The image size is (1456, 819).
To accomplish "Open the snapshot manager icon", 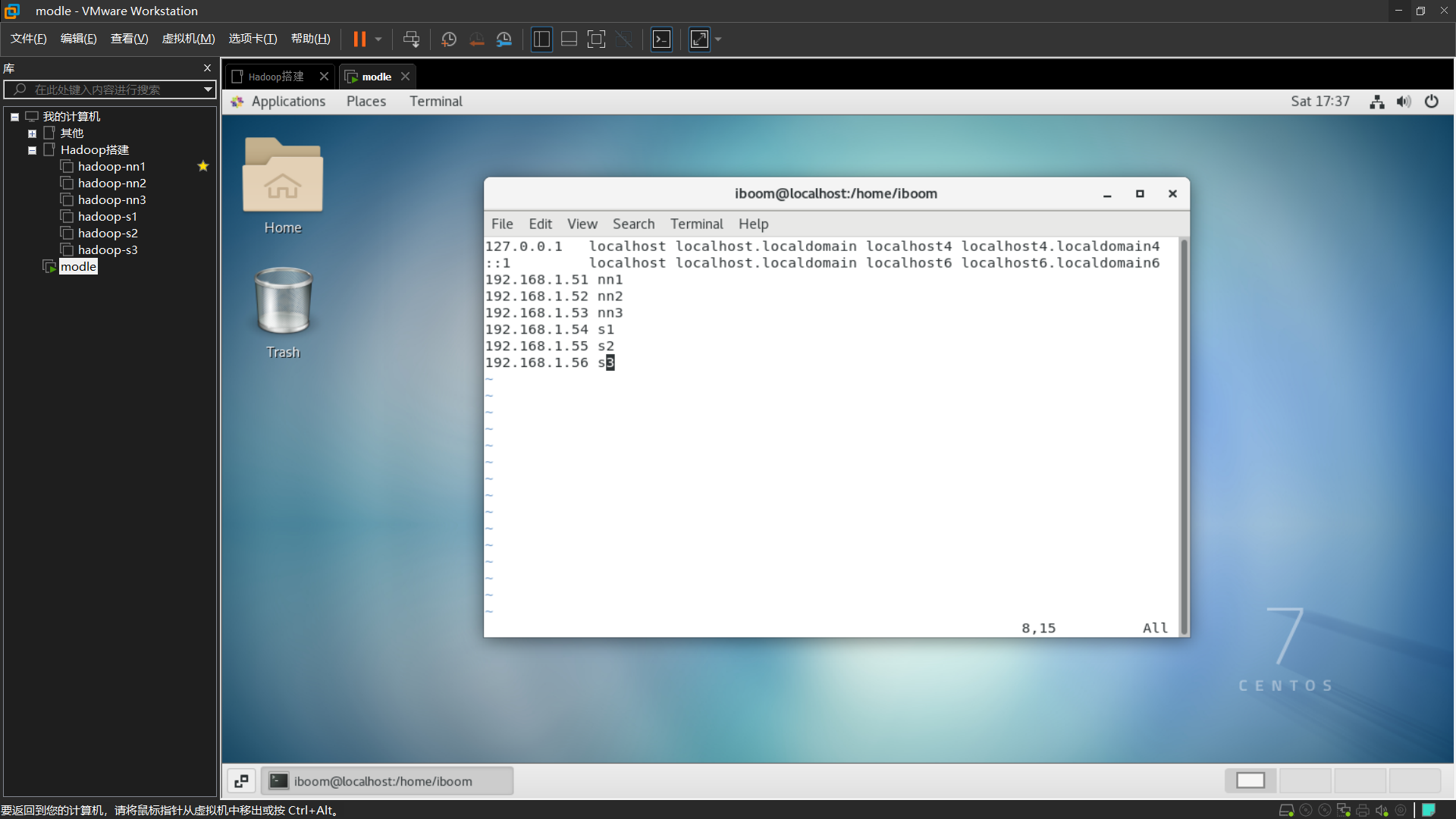I will (504, 39).
